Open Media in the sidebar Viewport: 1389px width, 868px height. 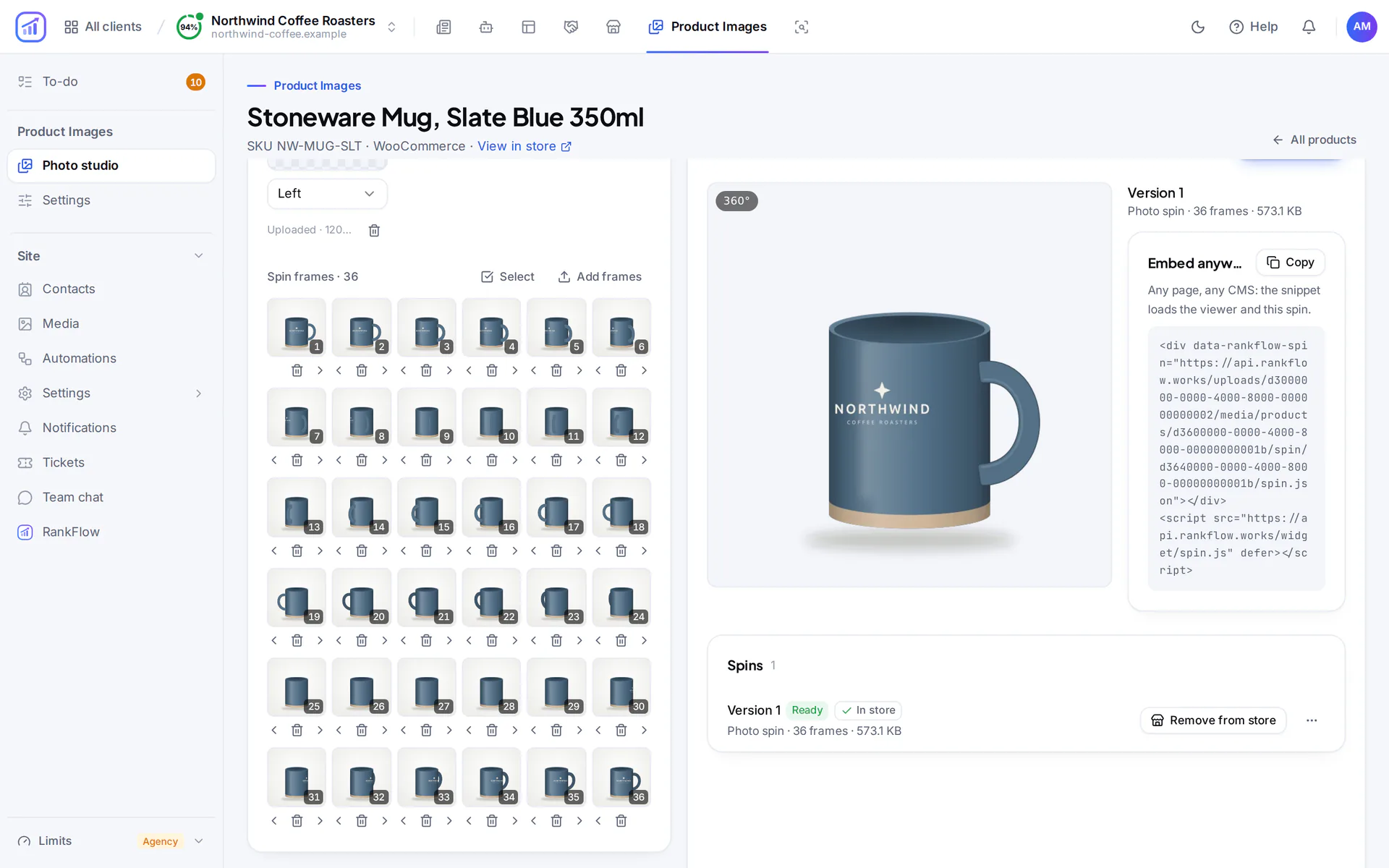[111, 323]
